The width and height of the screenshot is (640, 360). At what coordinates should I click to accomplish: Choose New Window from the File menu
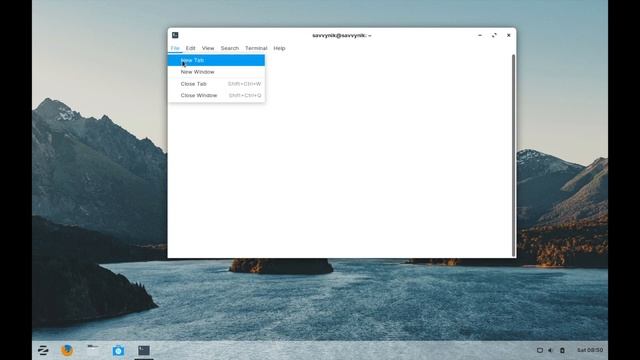216,72
